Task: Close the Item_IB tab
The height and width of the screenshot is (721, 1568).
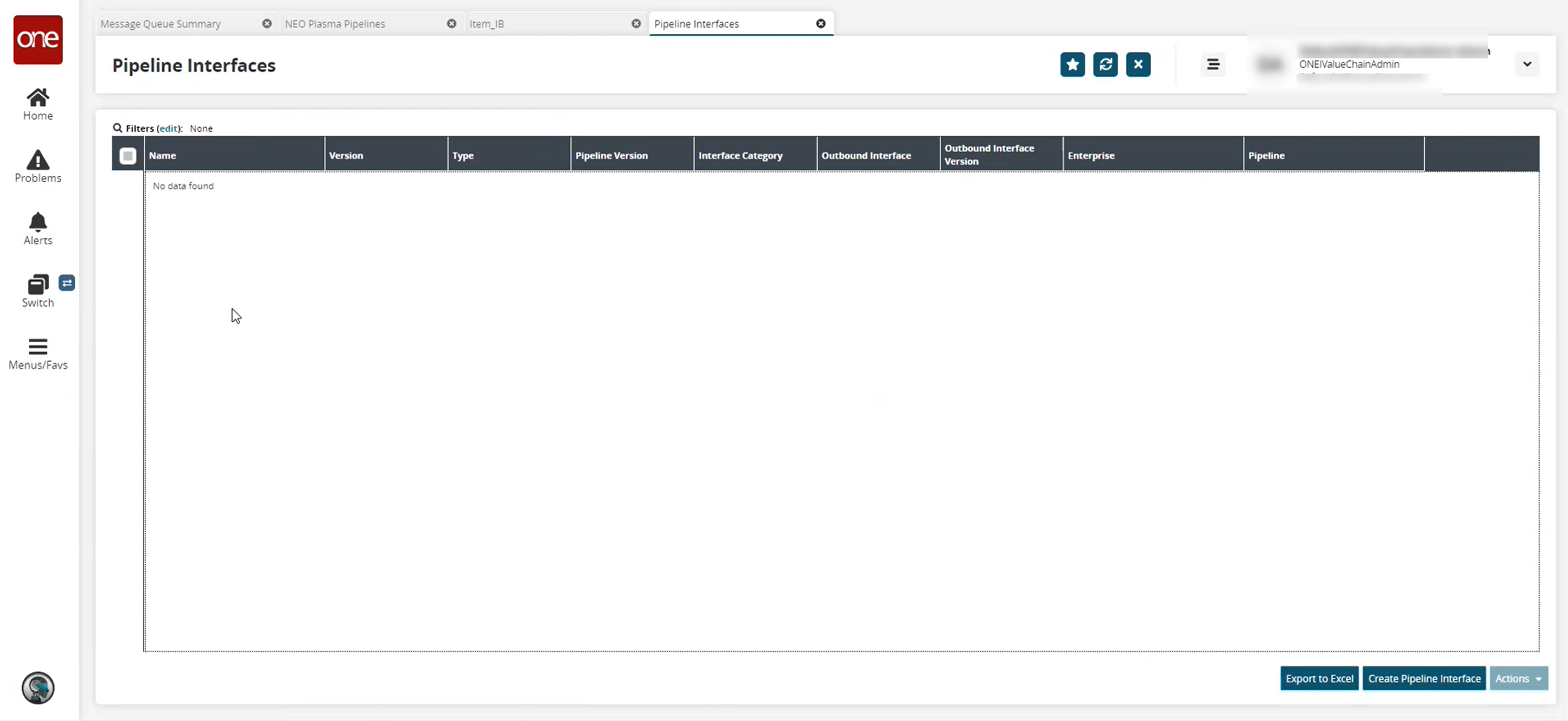Action: (636, 24)
